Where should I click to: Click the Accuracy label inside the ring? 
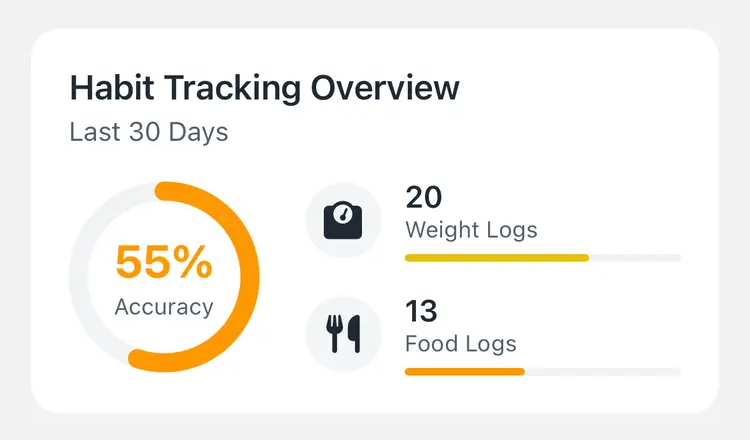164,307
